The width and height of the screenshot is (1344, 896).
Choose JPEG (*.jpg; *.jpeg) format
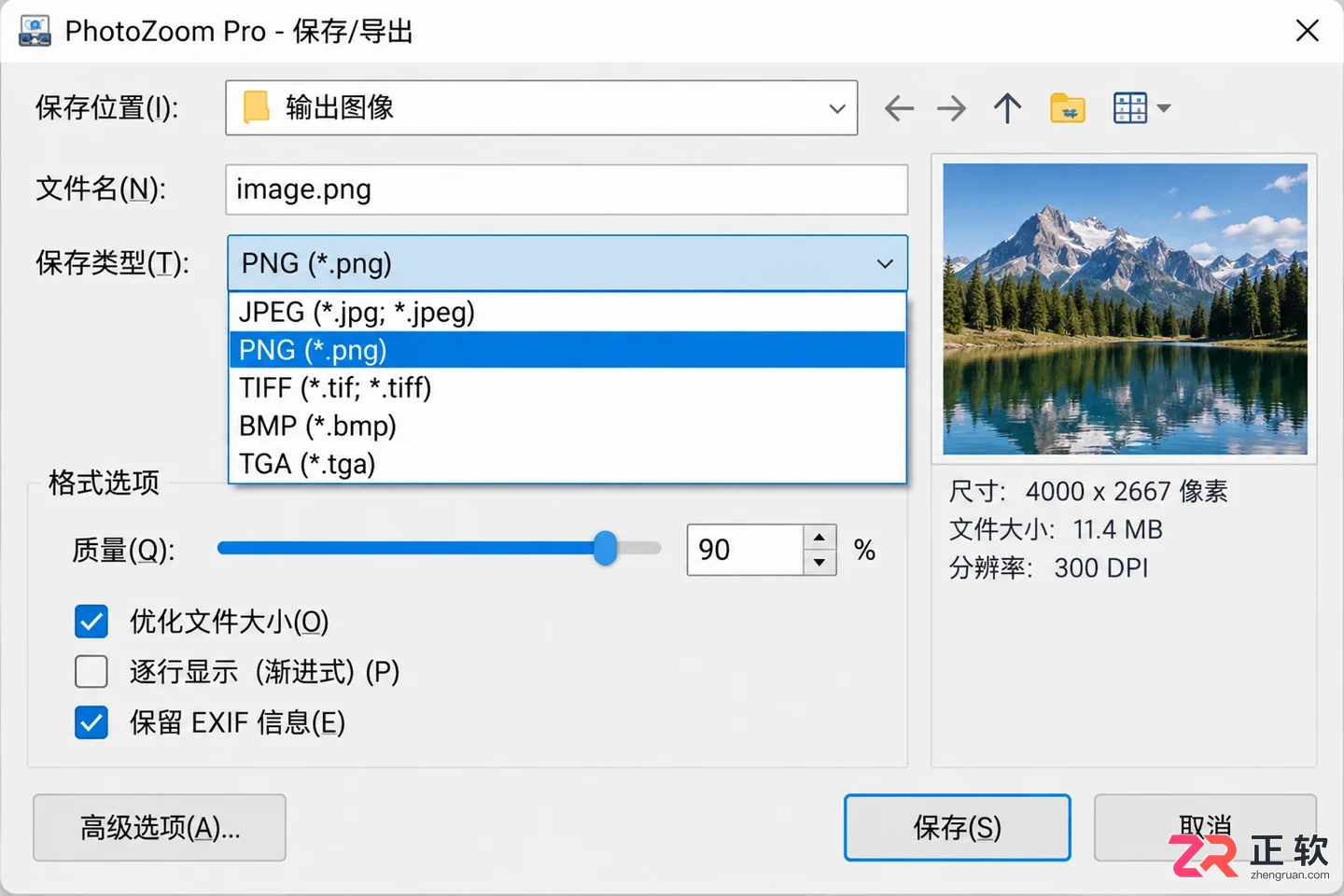click(567, 312)
